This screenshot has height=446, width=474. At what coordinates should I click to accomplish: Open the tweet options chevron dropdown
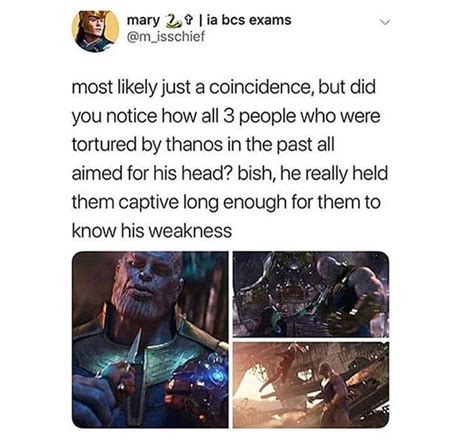[x=385, y=22]
